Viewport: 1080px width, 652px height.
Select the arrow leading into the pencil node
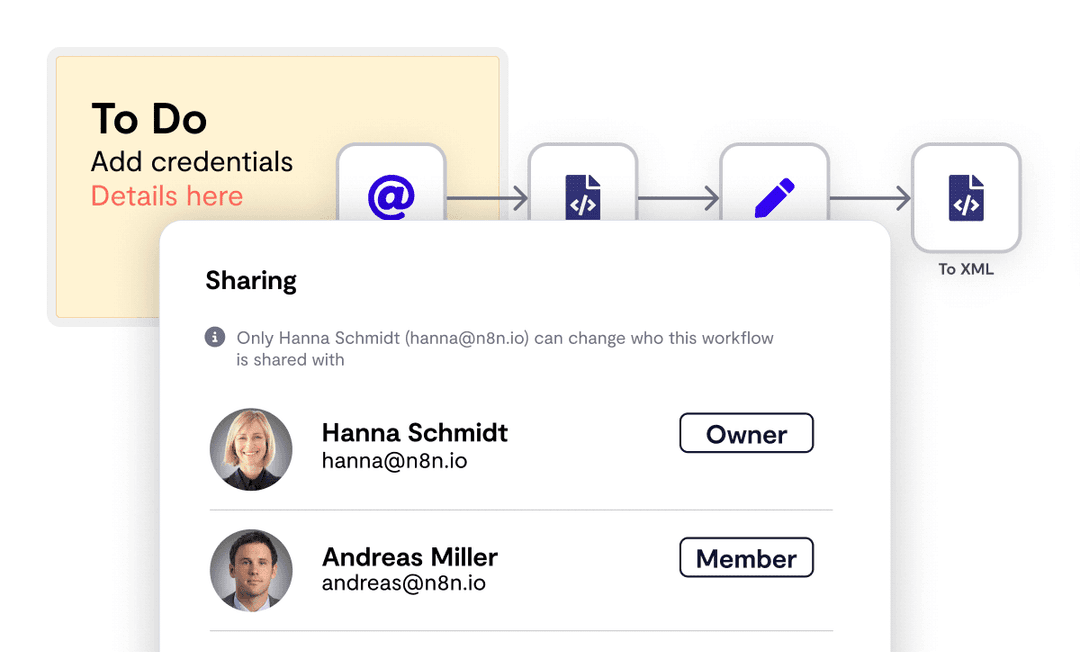point(678,199)
